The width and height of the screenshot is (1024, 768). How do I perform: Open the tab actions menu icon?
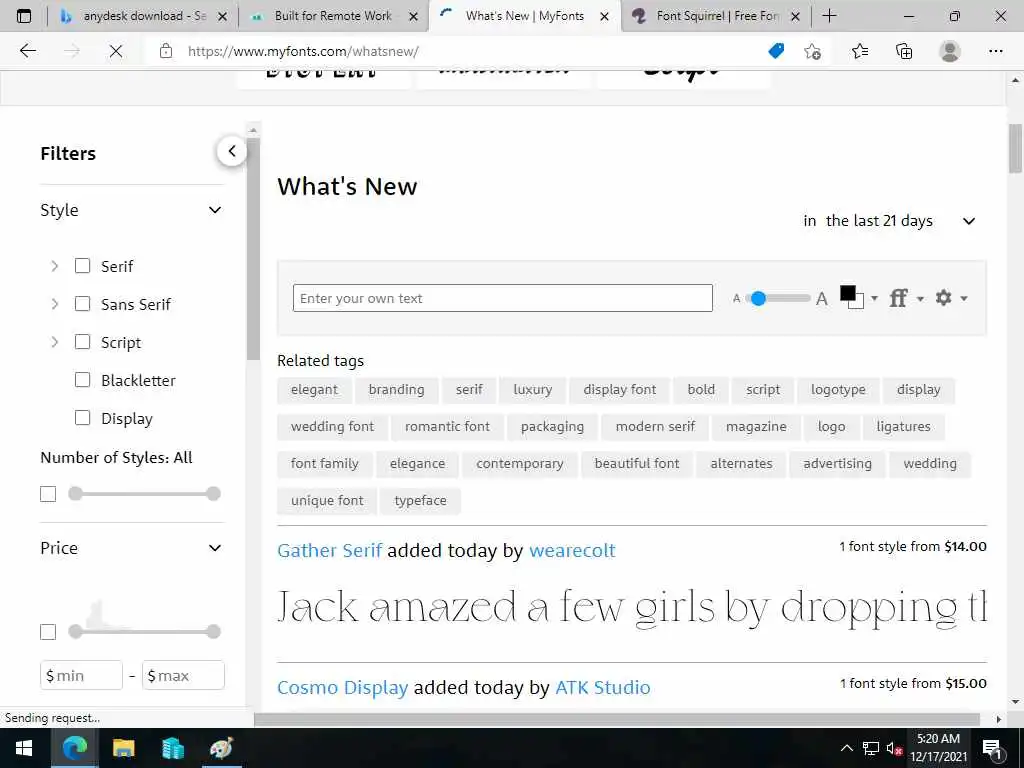24,16
